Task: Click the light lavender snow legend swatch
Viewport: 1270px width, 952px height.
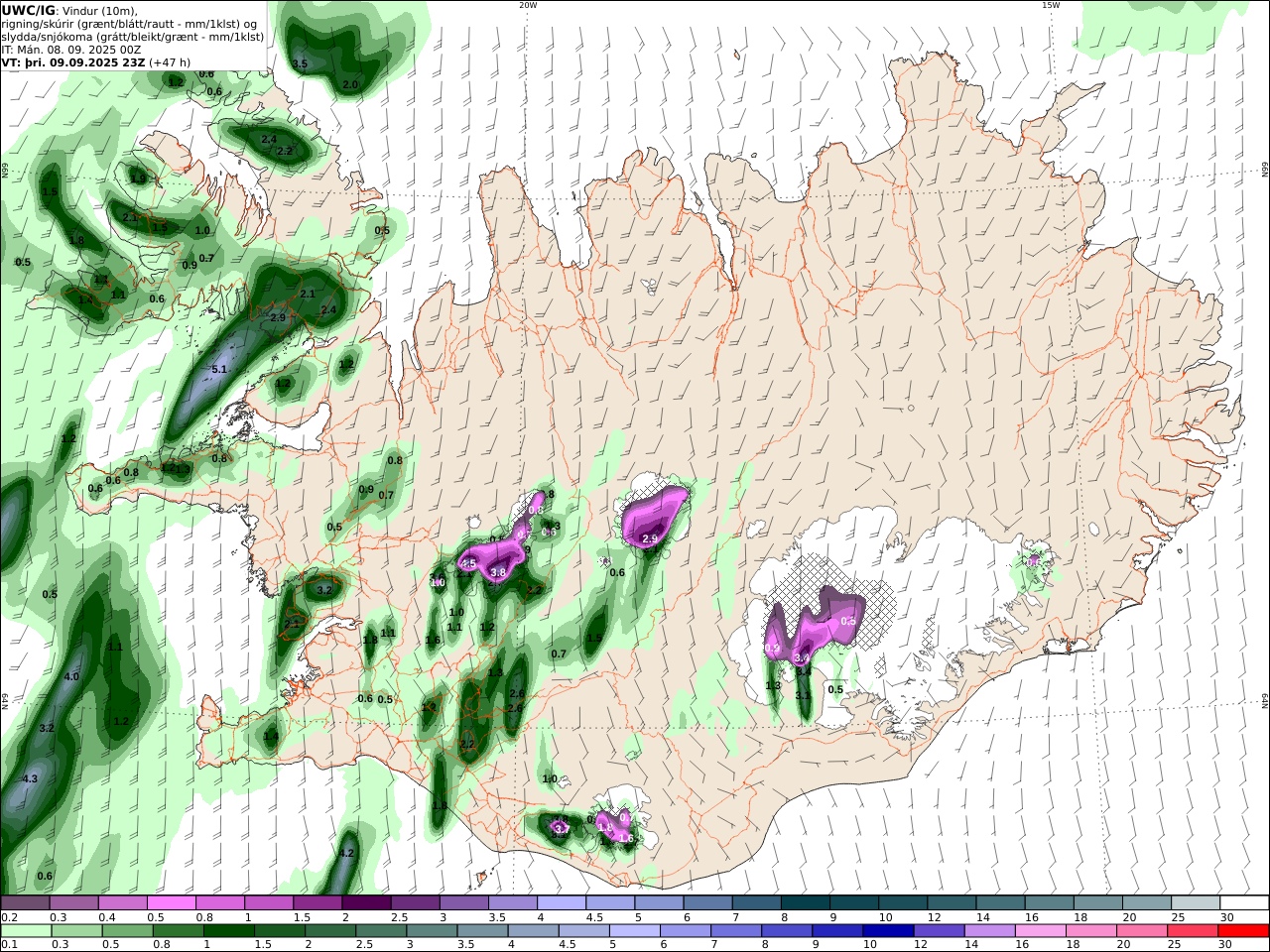Action: (561, 903)
